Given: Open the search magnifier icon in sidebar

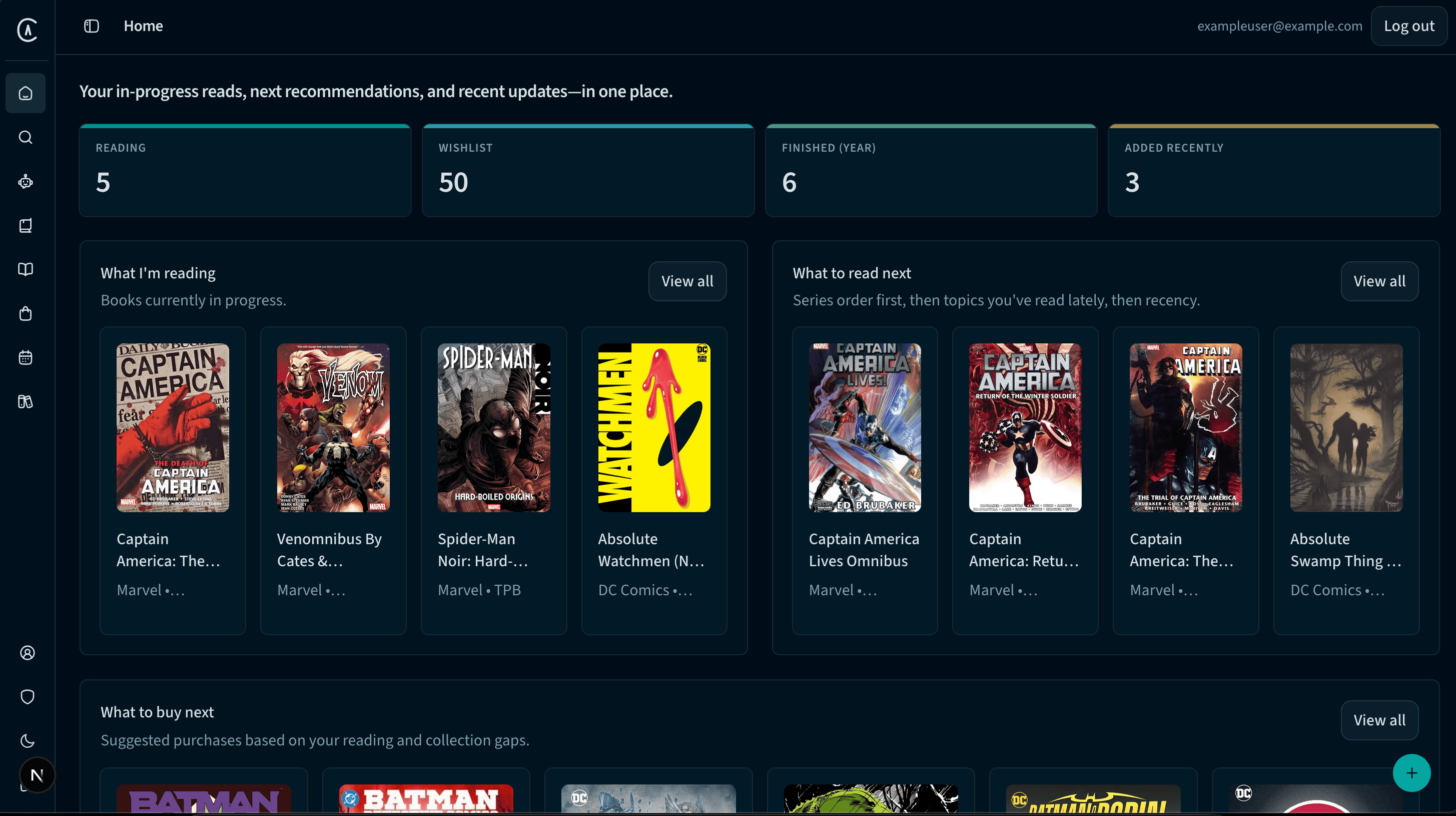Looking at the screenshot, I should (26, 137).
